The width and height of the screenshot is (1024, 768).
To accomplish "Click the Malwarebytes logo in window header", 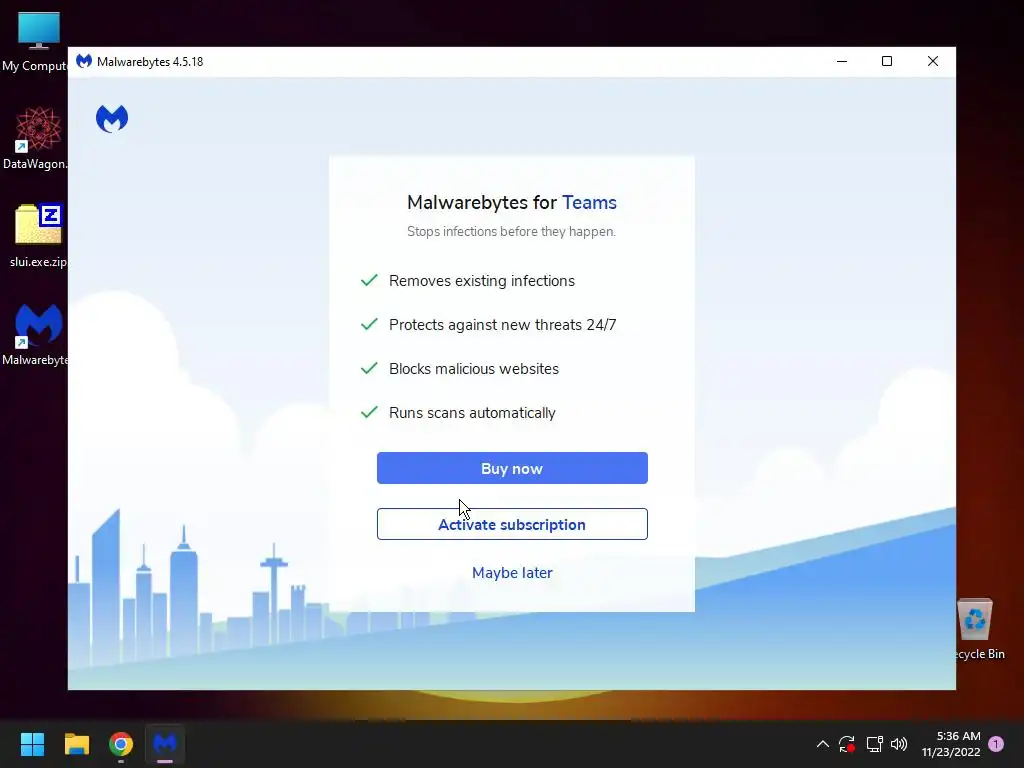I will point(112,119).
